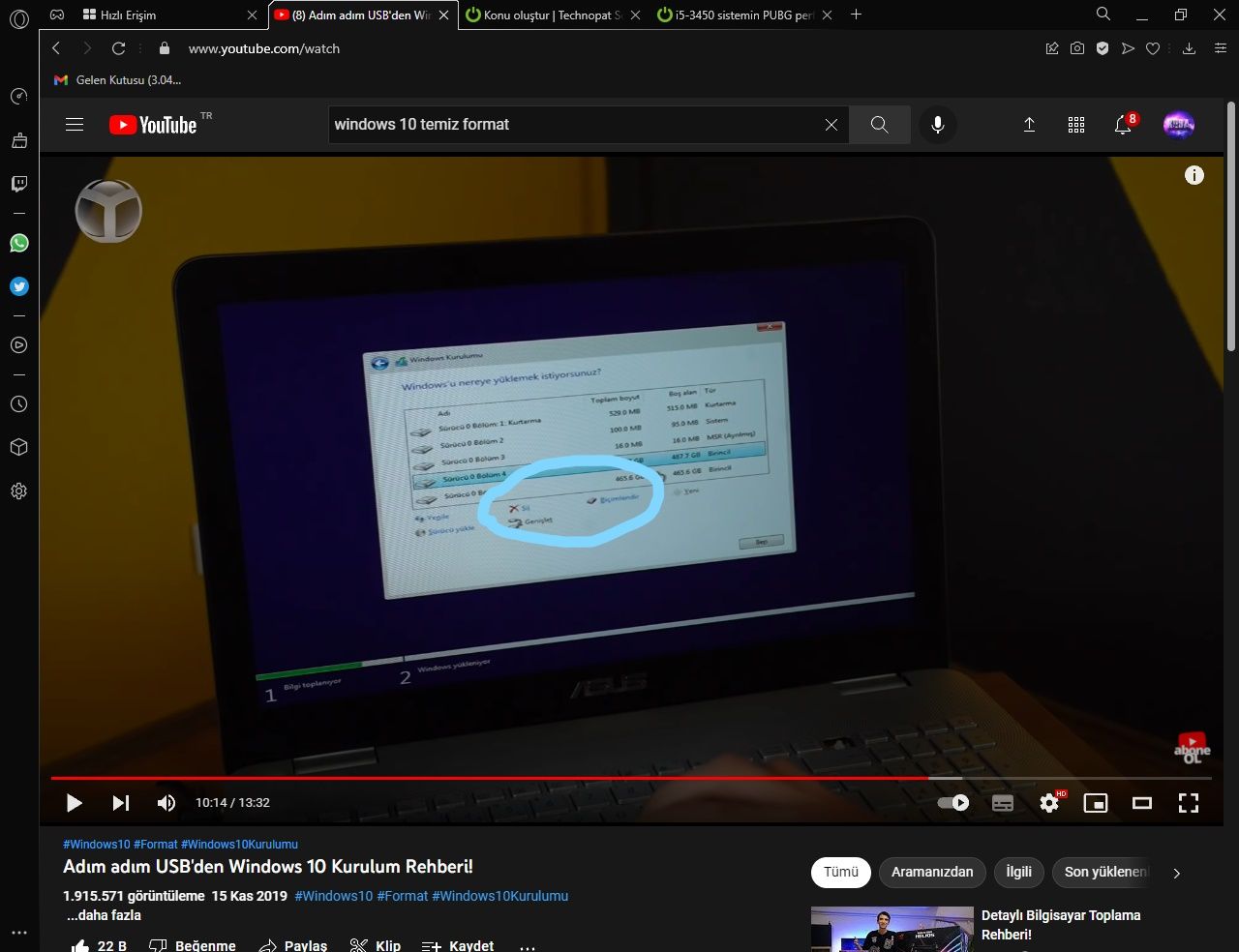Open the video quality settings gear
The height and width of the screenshot is (952, 1239).
[1049, 803]
